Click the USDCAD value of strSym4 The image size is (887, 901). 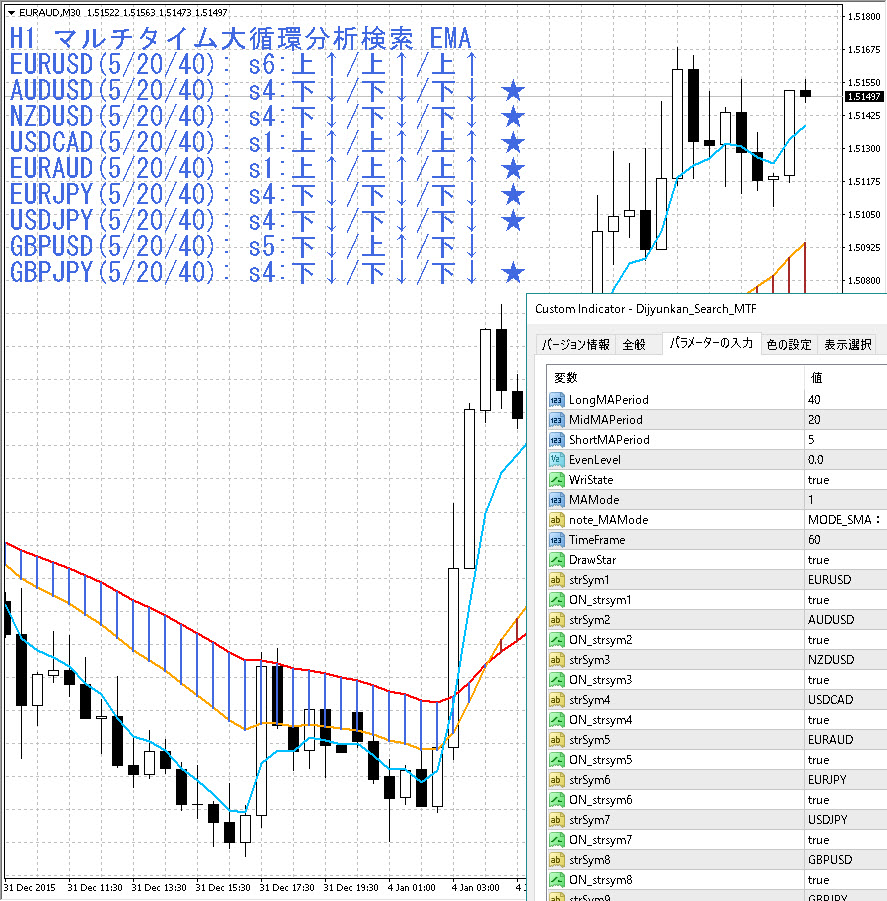pos(830,700)
